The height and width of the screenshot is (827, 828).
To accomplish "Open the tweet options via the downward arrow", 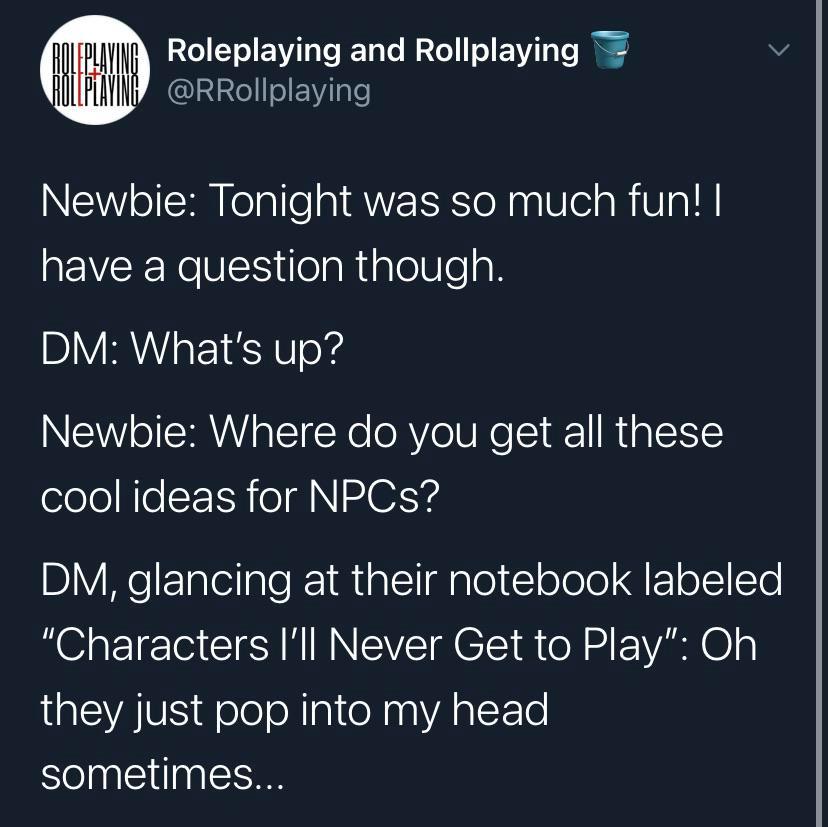I will (x=779, y=50).
